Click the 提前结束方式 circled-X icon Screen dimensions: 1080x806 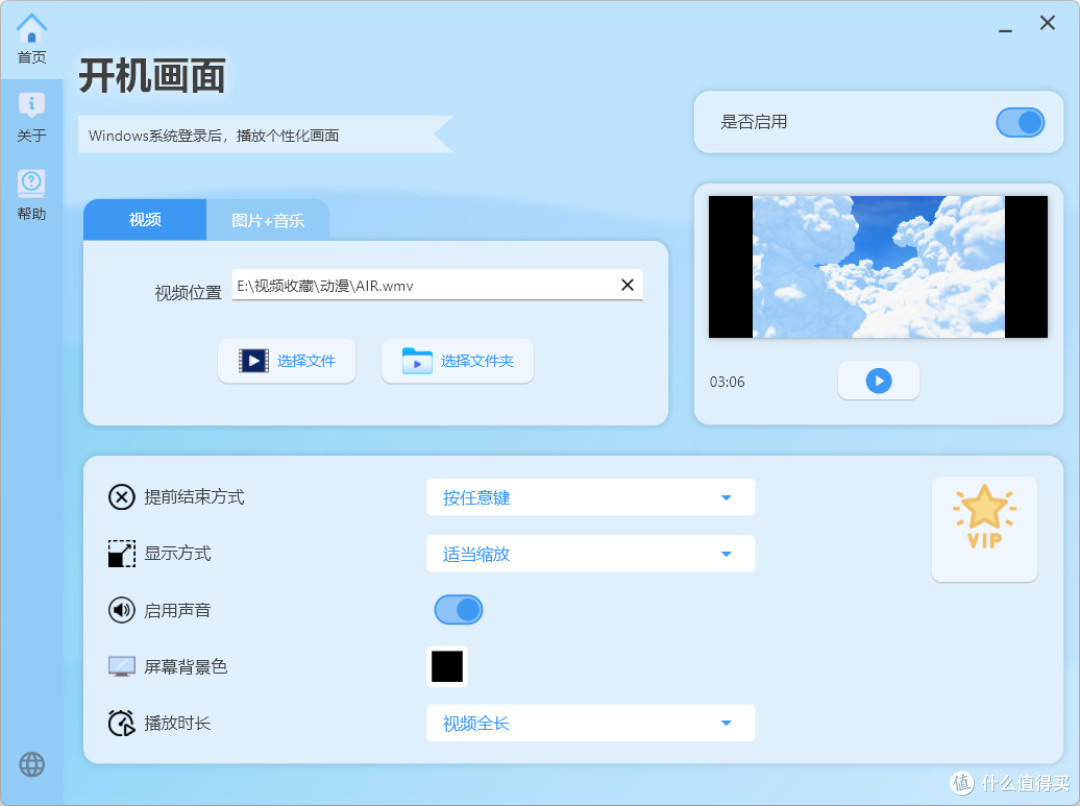pos(121,497)
